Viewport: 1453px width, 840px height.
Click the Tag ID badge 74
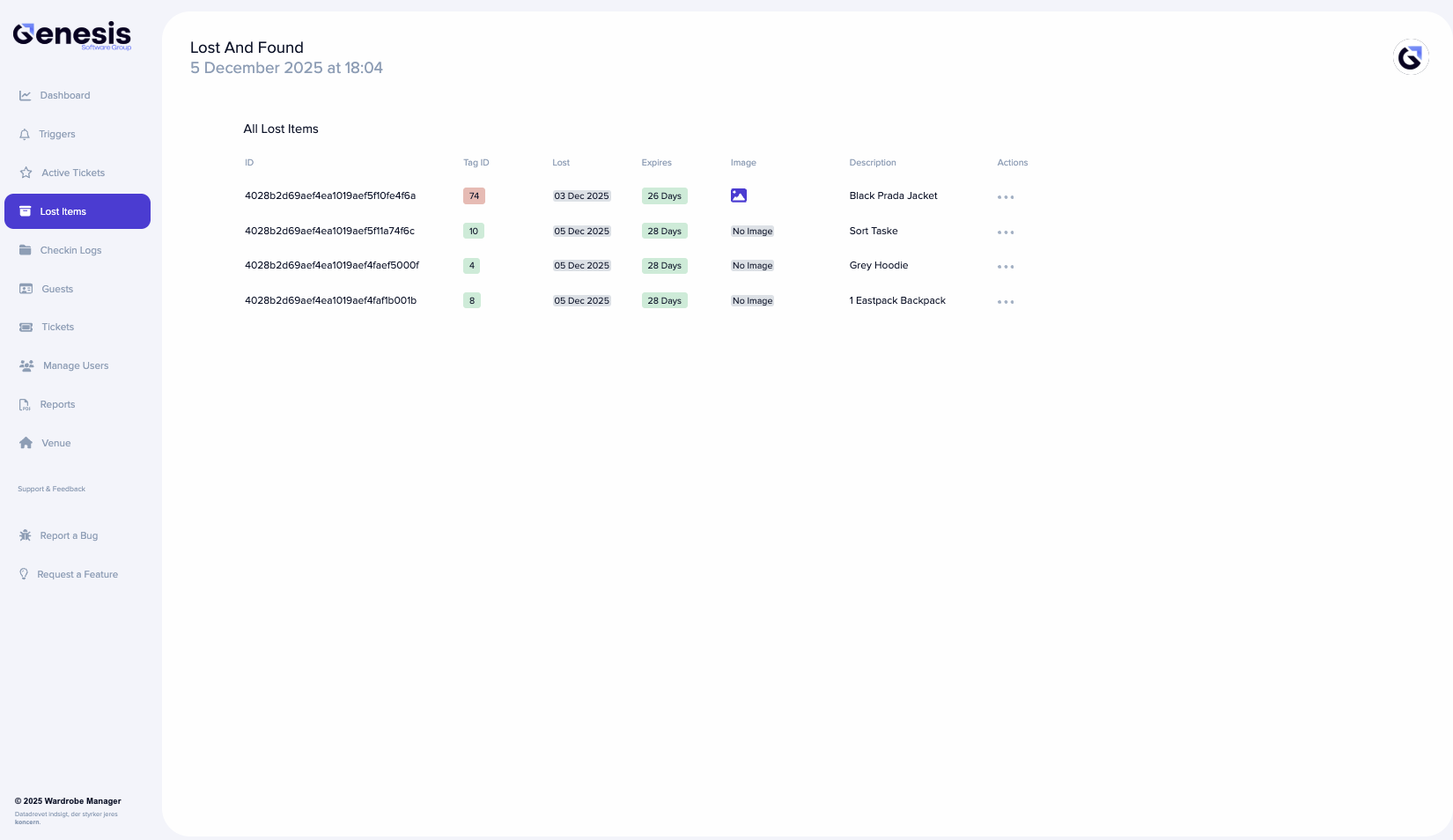coord(474,195)
